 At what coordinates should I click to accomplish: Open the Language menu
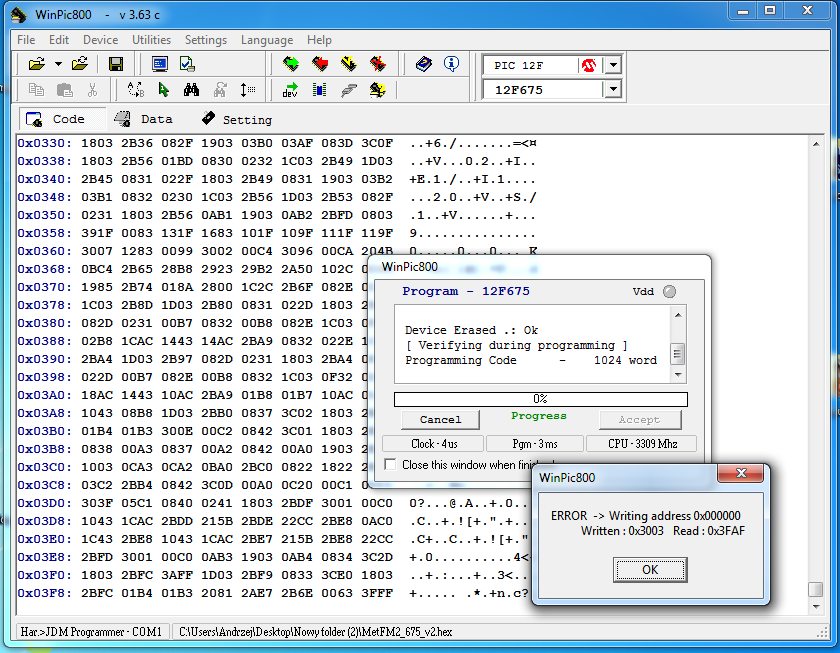pyautogui.click(x=267, y=40)
